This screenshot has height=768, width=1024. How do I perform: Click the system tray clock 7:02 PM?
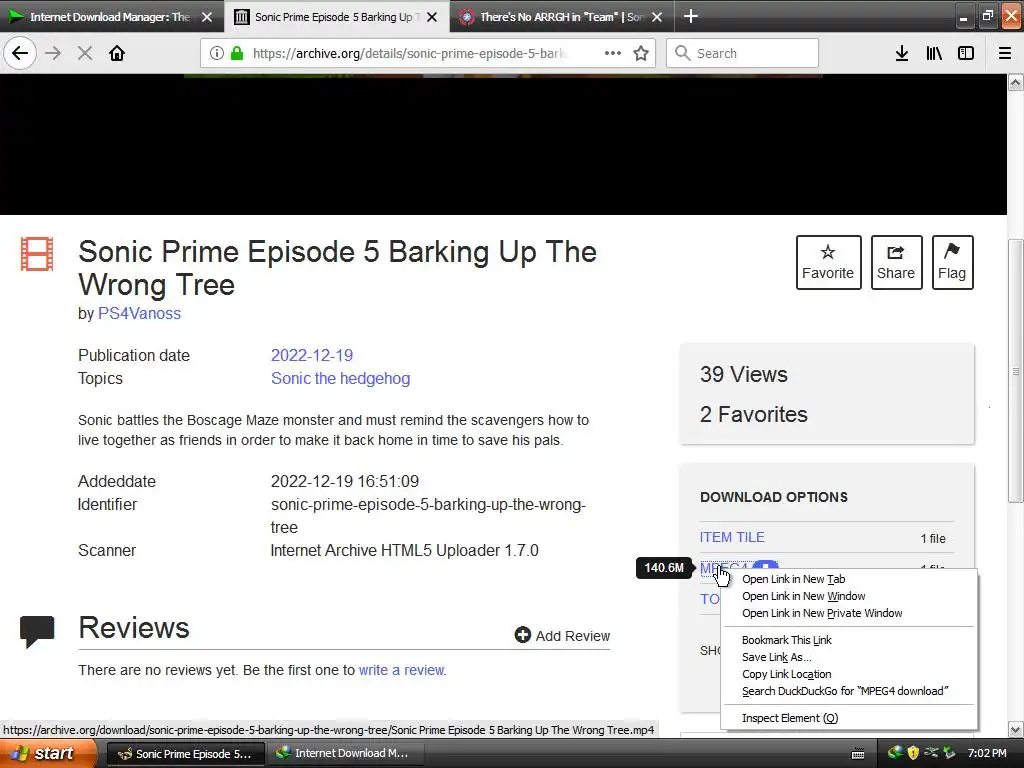(x=987, y=754)
